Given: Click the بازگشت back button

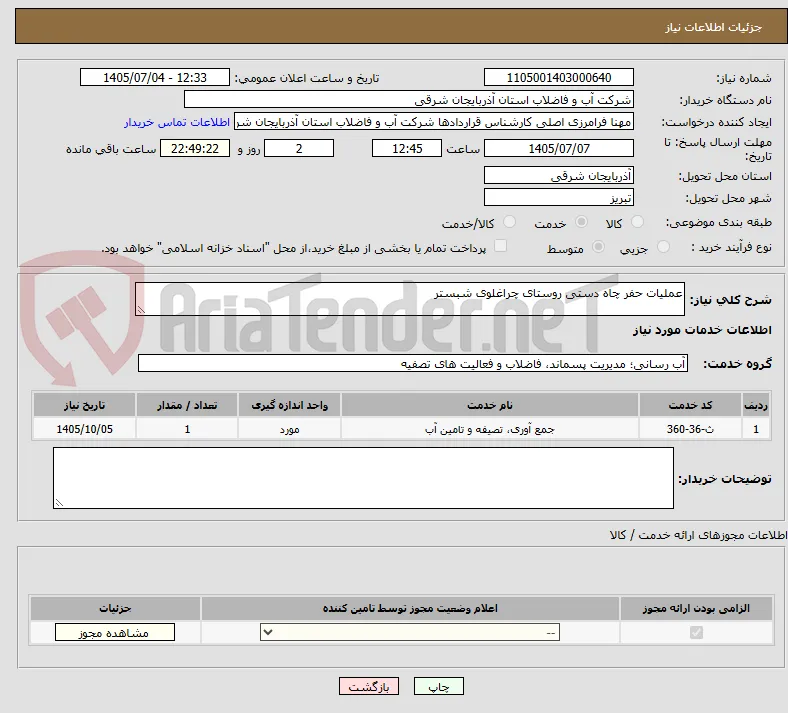Looking at the screenshot, I should [369, 686].
